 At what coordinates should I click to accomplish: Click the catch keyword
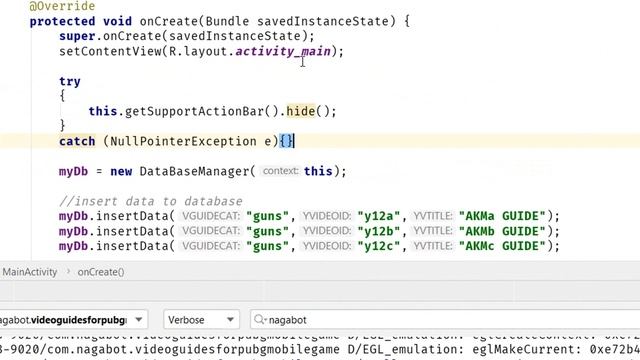tap(77, 141)
